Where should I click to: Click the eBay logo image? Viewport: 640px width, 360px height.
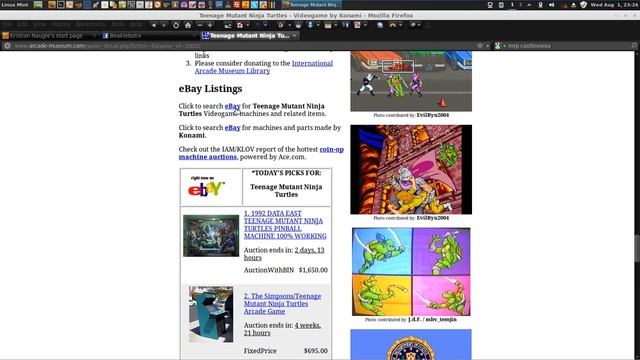click(206, 187)
